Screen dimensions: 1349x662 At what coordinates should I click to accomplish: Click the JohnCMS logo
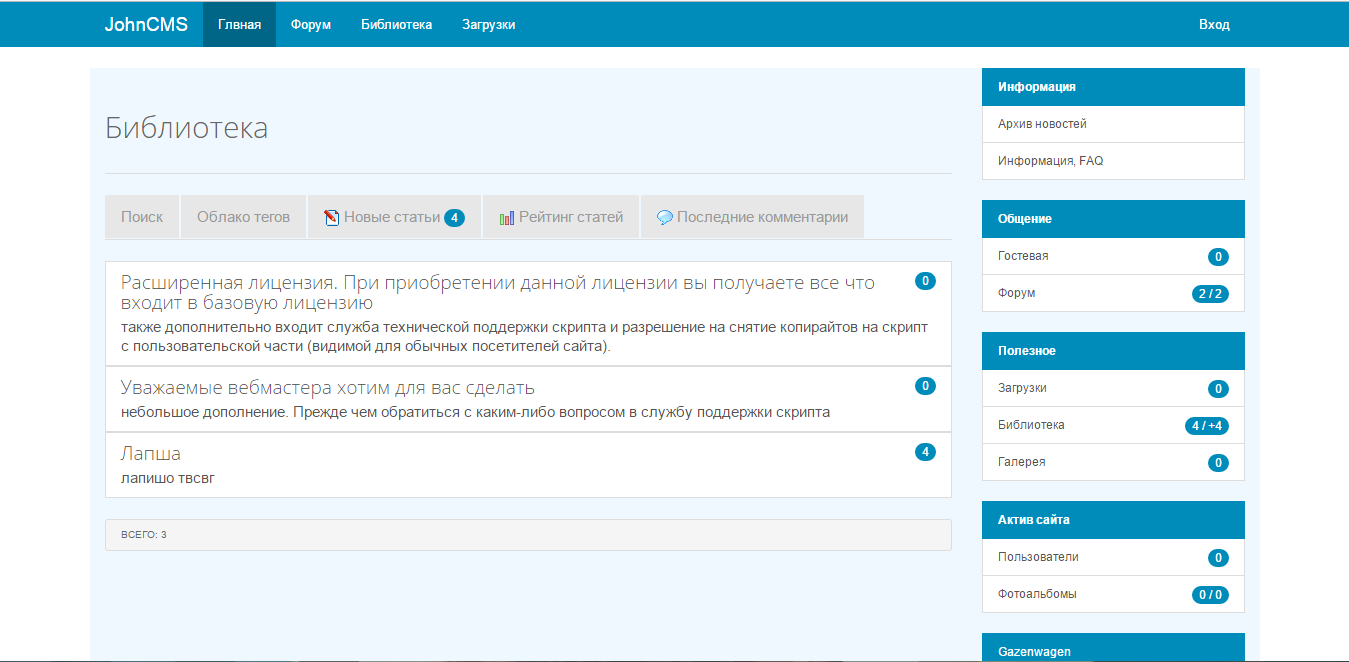coord(146,25)
